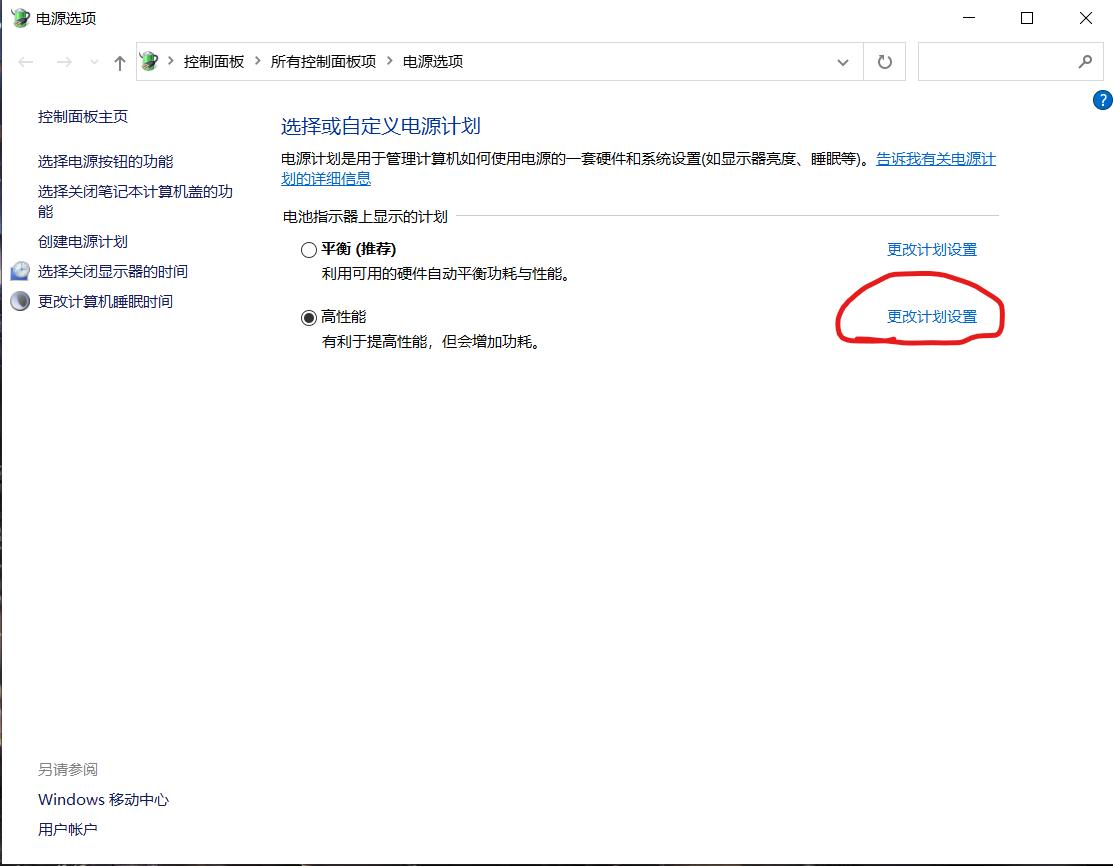Click the back navigation arrow

26,61
